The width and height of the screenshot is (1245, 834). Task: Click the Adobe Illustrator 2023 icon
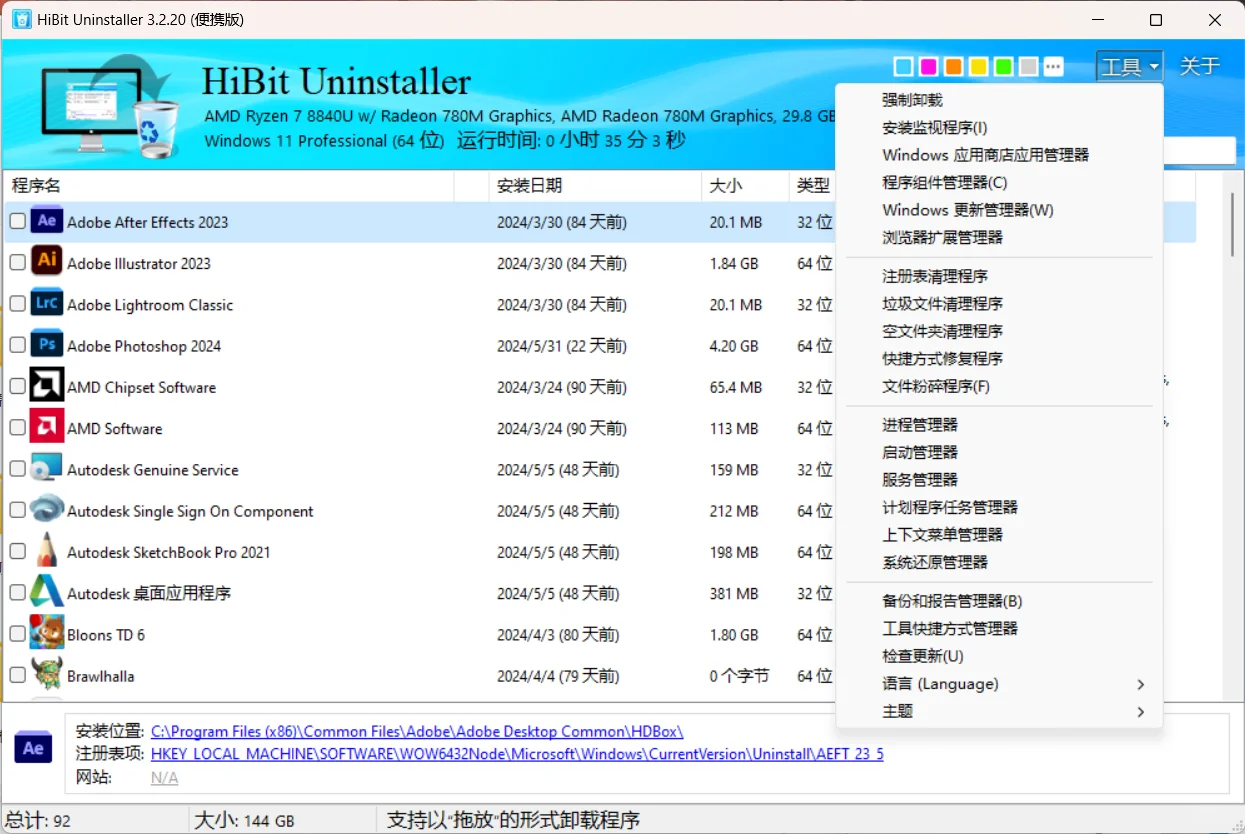pos(46,263)
